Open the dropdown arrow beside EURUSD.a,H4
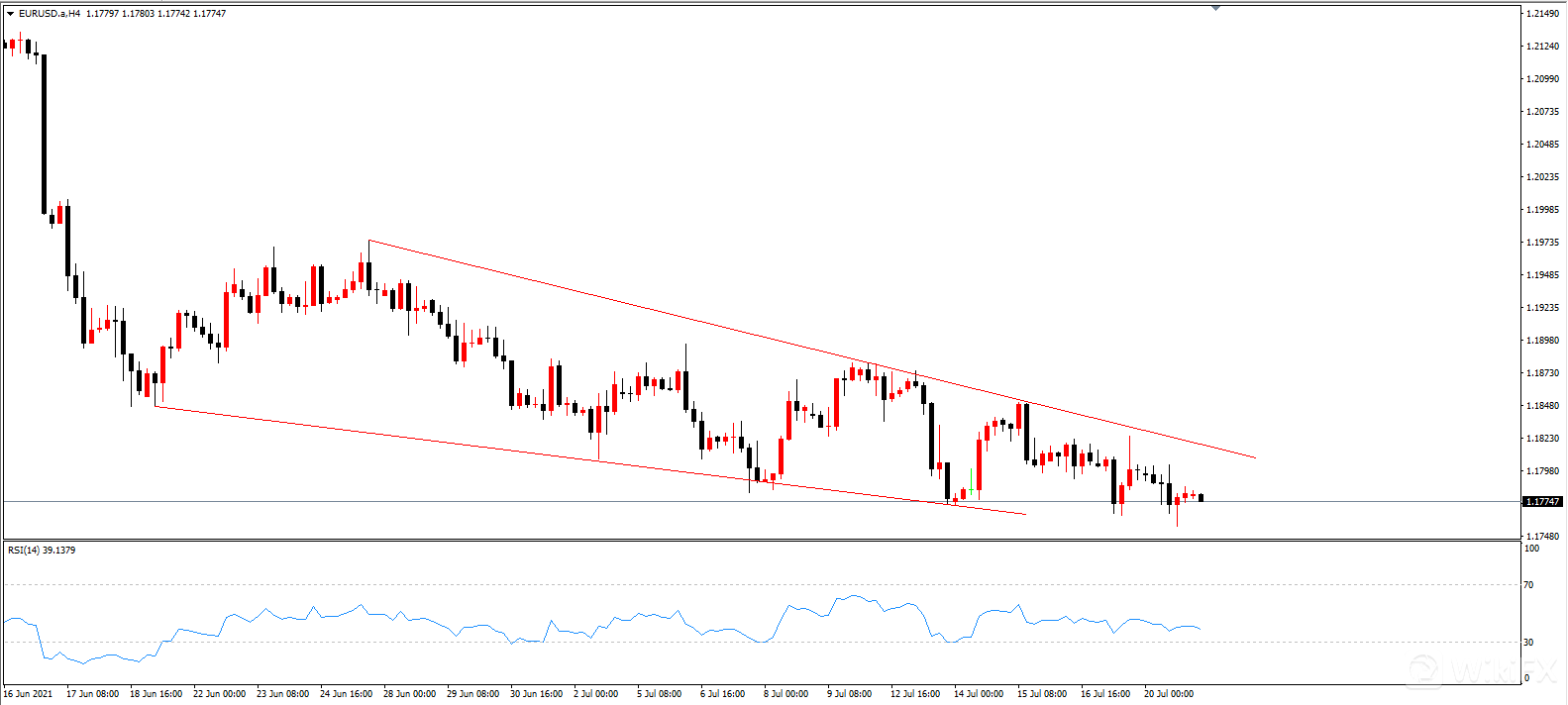Image resolution: width=1568 pixels, height=705 pixels. point(10,14)
